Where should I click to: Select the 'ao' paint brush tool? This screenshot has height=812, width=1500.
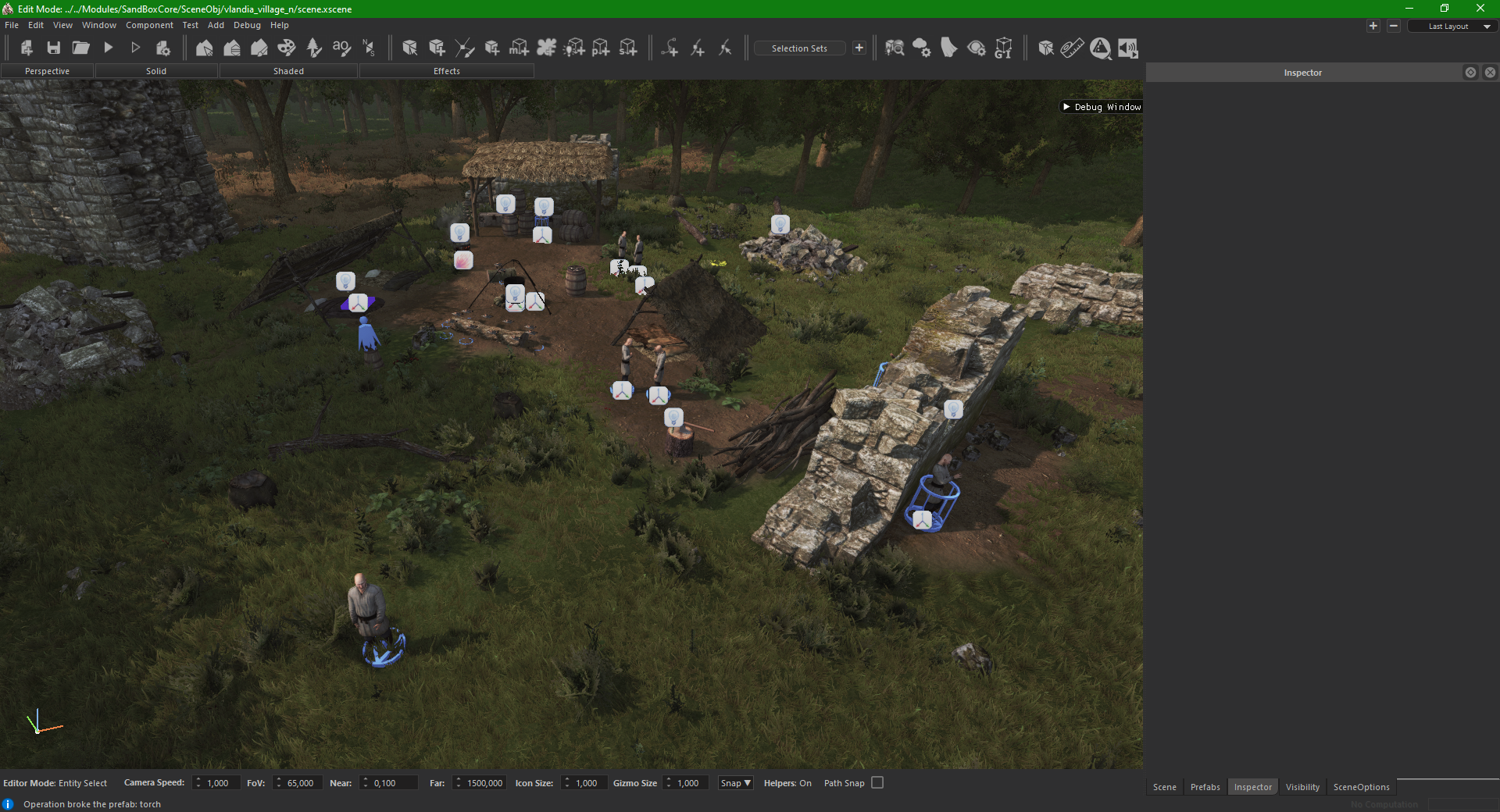point(341,48)
